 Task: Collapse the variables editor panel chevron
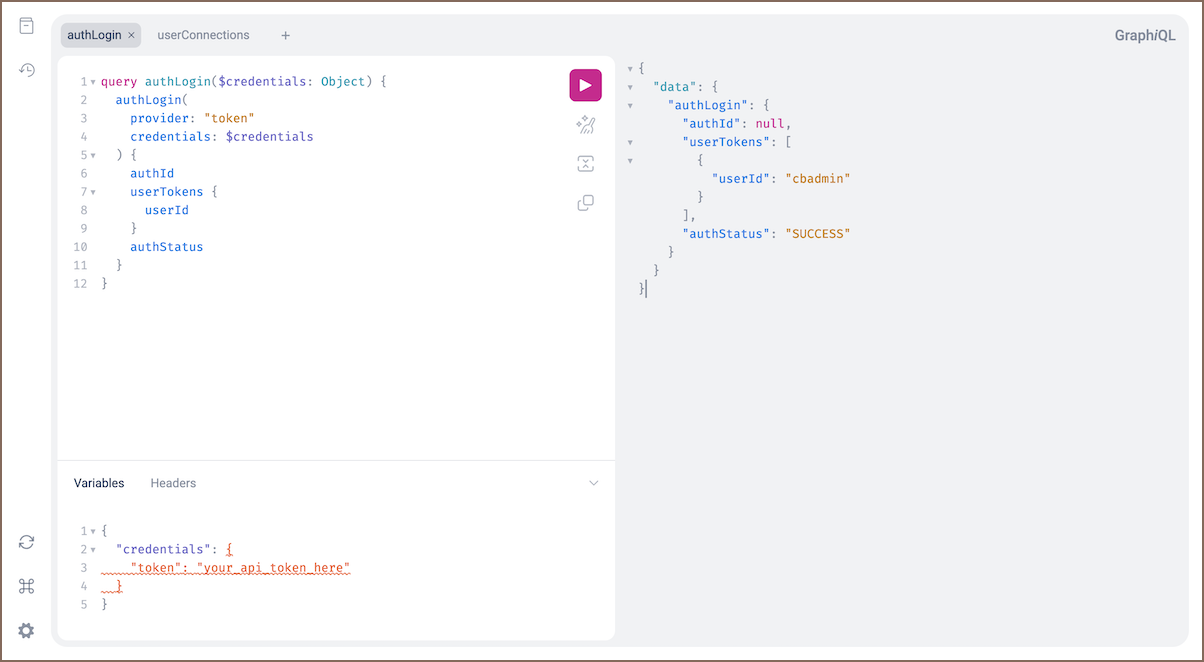(593, 483)
